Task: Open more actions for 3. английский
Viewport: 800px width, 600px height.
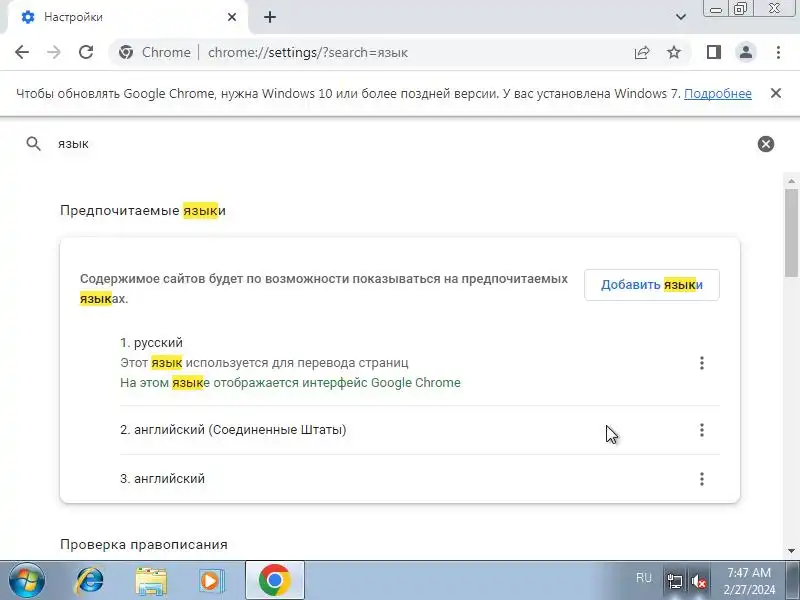Action: 702,479
